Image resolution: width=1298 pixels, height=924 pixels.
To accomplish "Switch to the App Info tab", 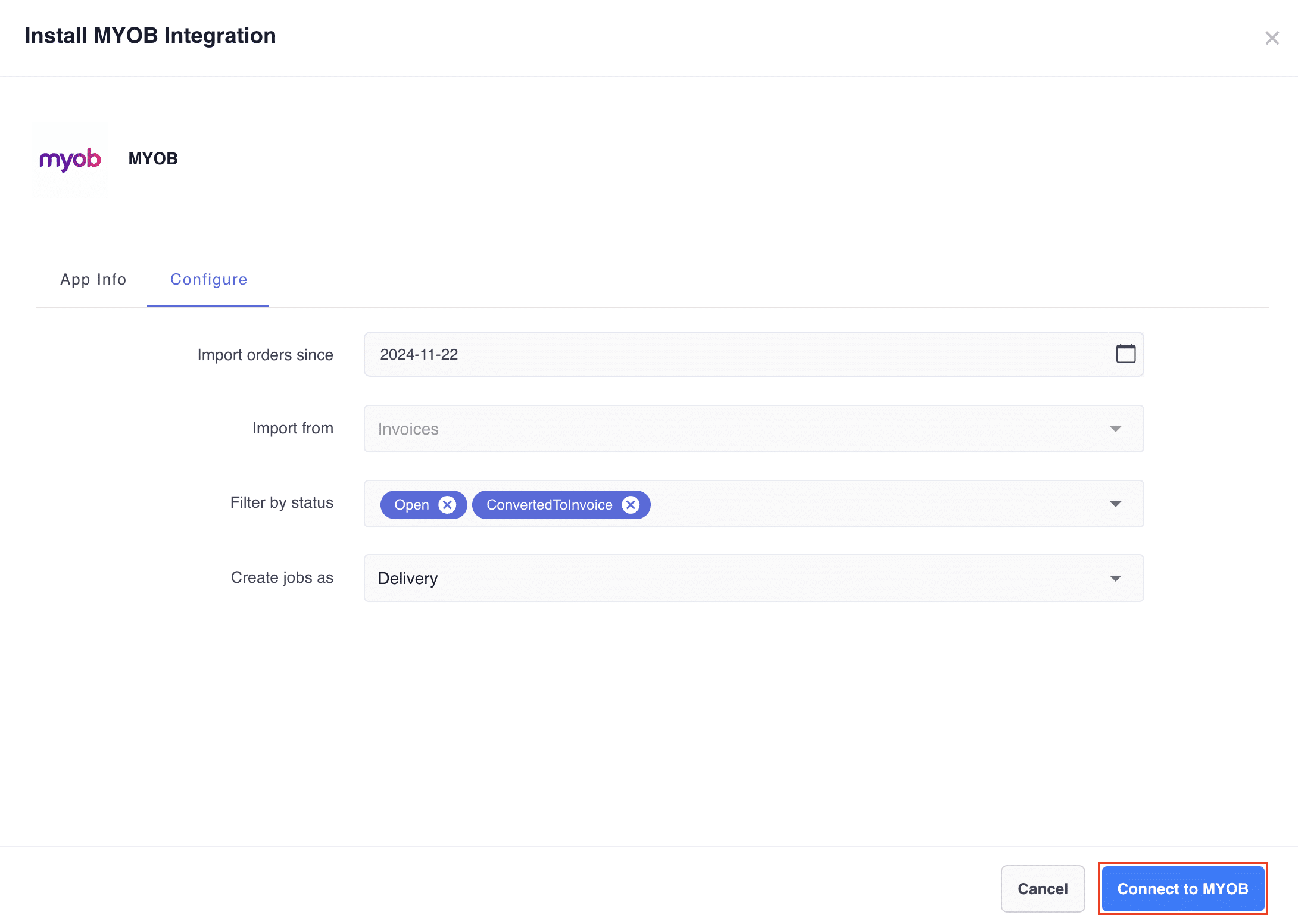I will [93, 279].
